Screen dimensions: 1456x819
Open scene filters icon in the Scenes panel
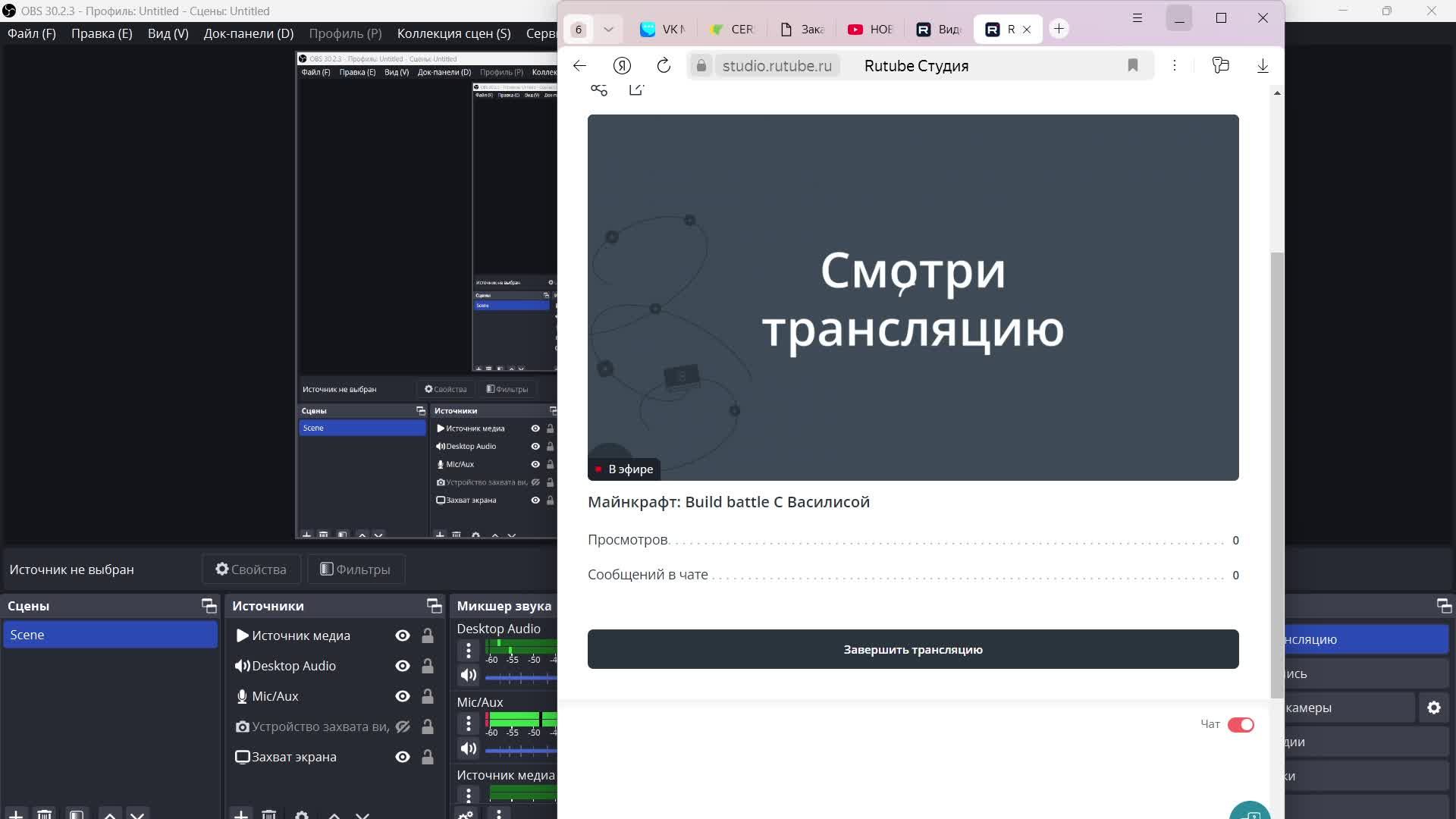coord(77,814)
